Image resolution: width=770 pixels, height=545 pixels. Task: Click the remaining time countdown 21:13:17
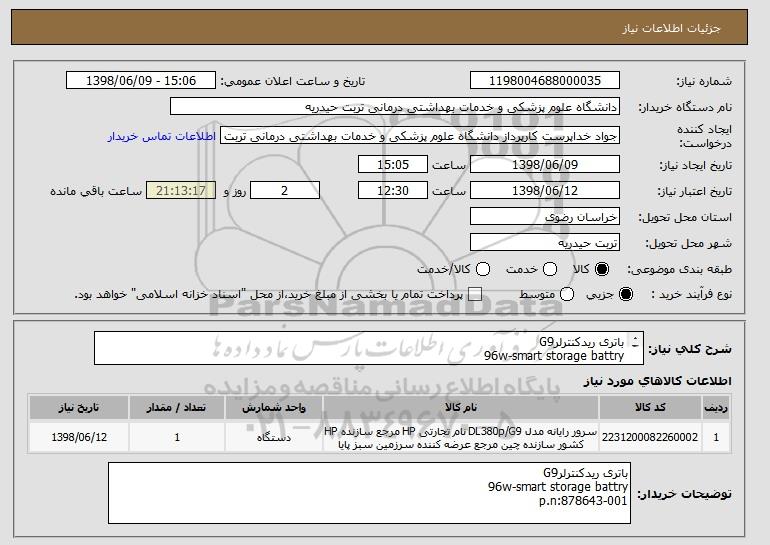coord(181,191)
